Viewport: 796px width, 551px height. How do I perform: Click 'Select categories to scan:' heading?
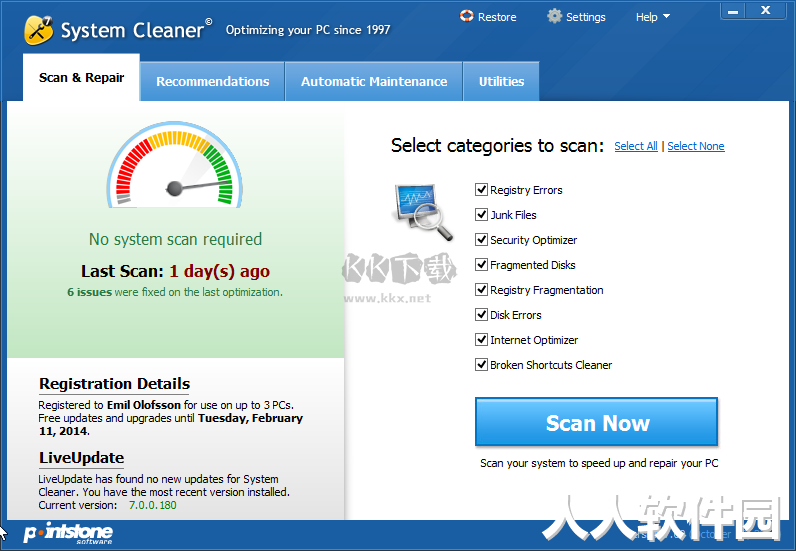[x=498, y=146]
